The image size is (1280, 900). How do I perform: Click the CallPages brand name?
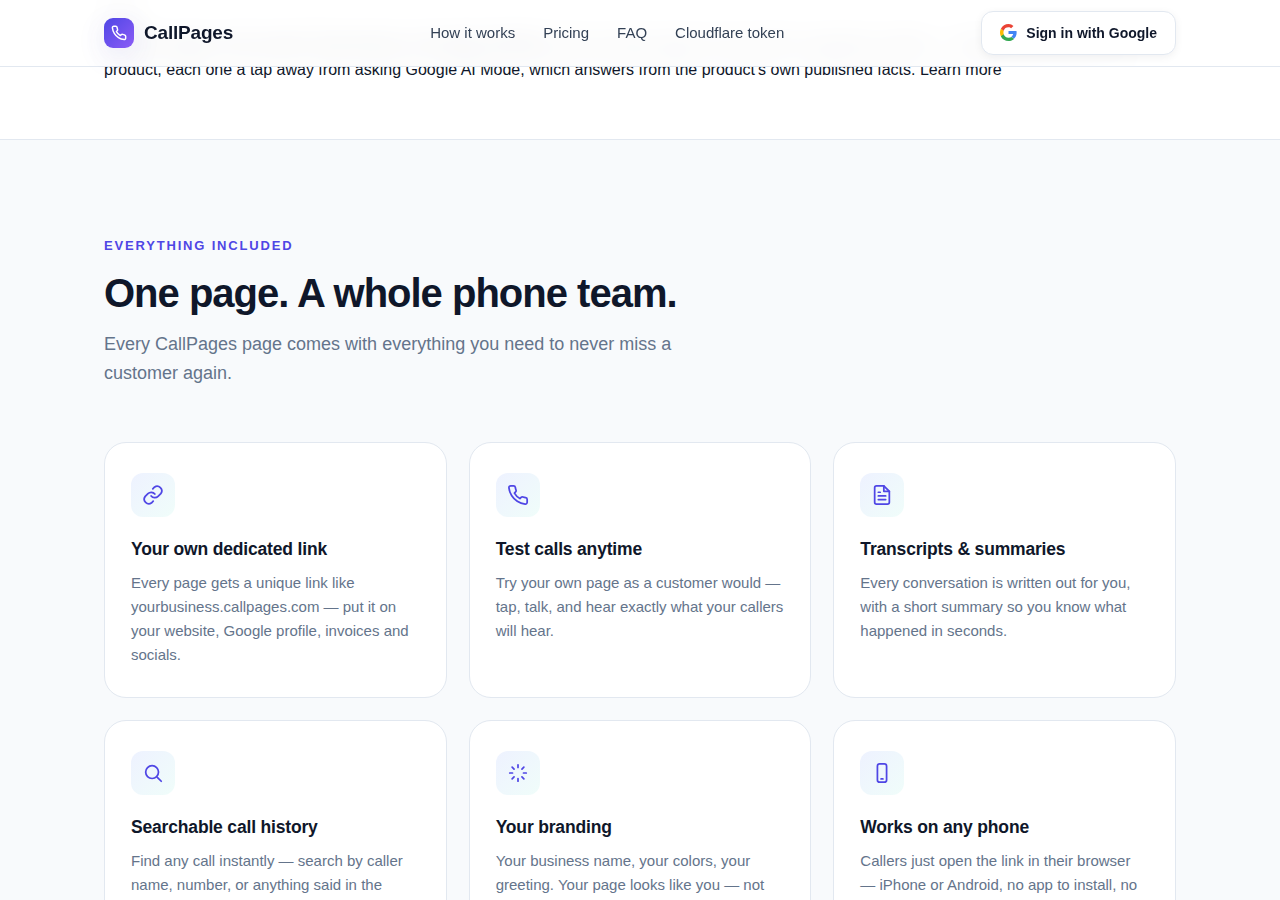188,33
